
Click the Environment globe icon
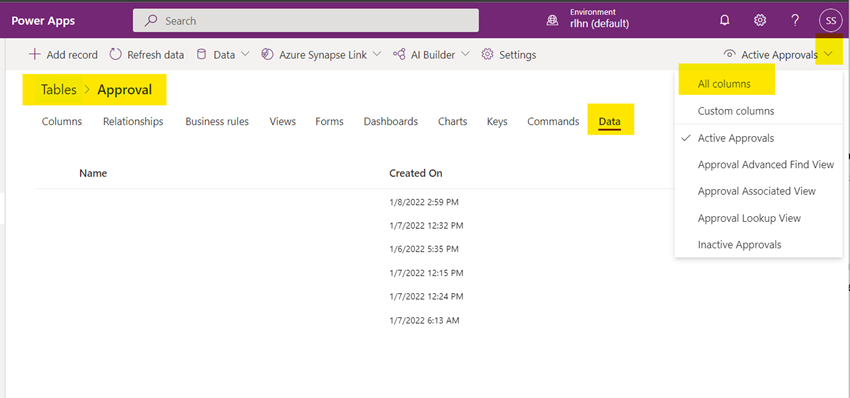552,21
